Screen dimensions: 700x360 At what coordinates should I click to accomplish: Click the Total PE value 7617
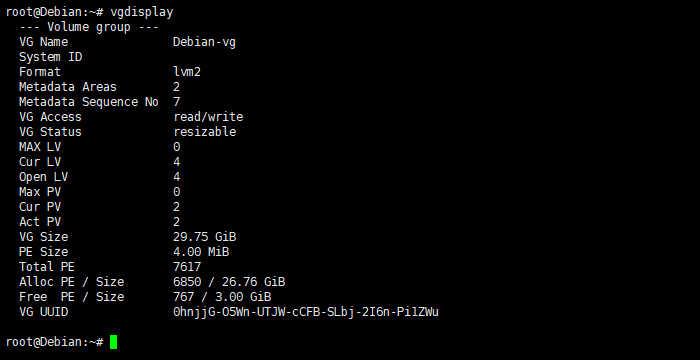pos(187,267)
